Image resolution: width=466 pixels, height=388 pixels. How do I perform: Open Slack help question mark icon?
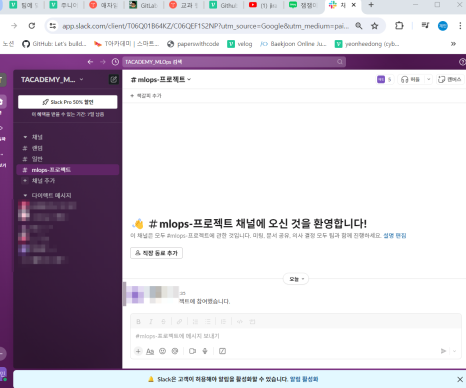click(462, 62)
